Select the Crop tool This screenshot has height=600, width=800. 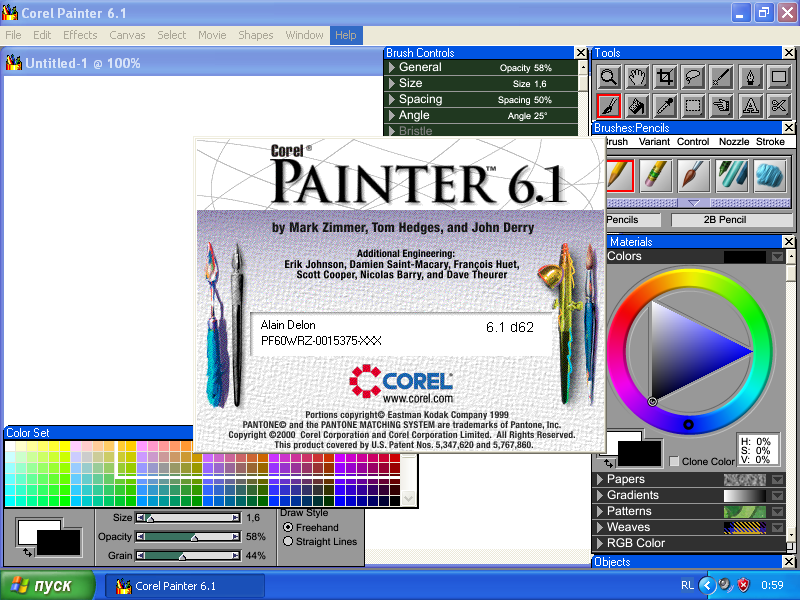pyautogui.click(x=665, y=78)
